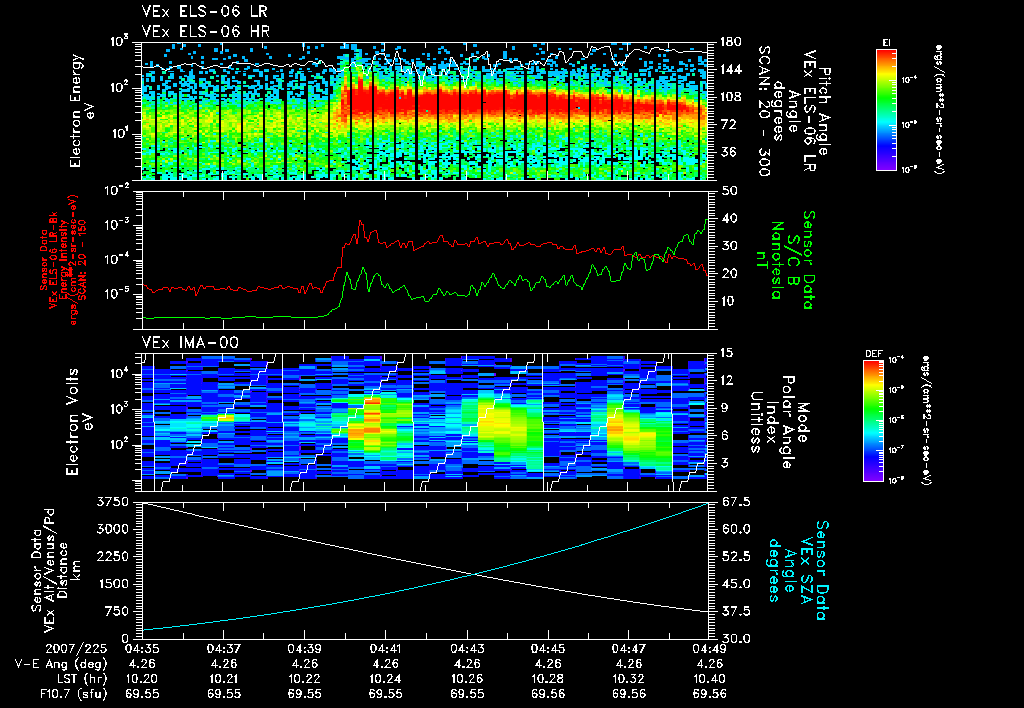Click the '180' pitch angle tick
The width and height of the screenshot is (1024, 708).
[729, 42]
